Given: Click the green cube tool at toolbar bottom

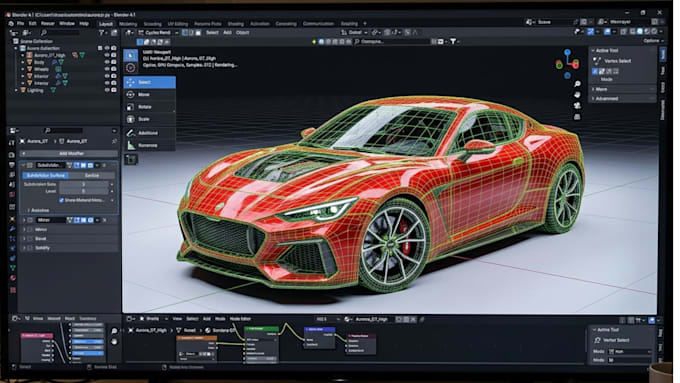Looking at the screenshot, I should click(x=131, y=159).
